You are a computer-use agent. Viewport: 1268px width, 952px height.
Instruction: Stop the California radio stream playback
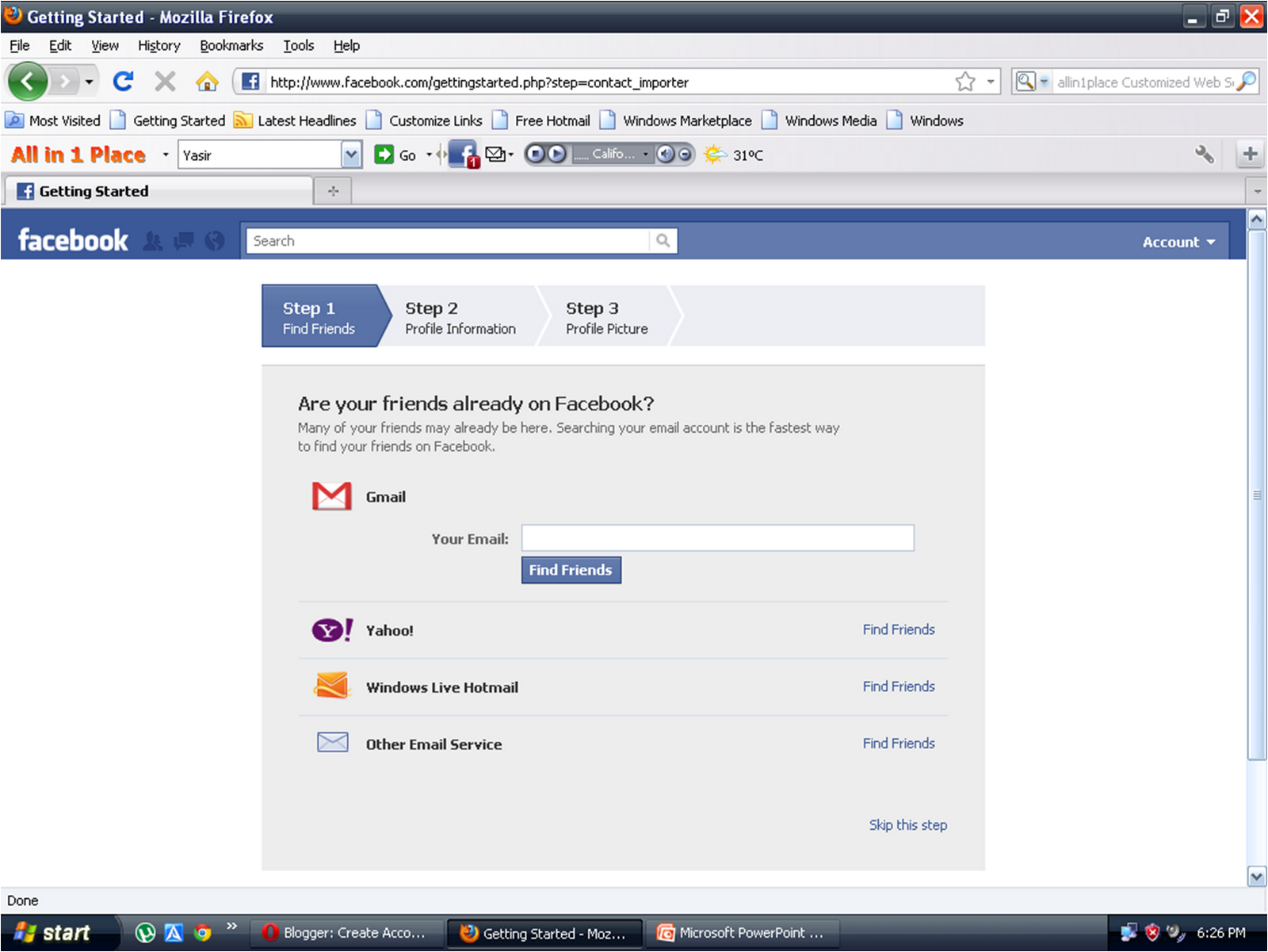537,154
